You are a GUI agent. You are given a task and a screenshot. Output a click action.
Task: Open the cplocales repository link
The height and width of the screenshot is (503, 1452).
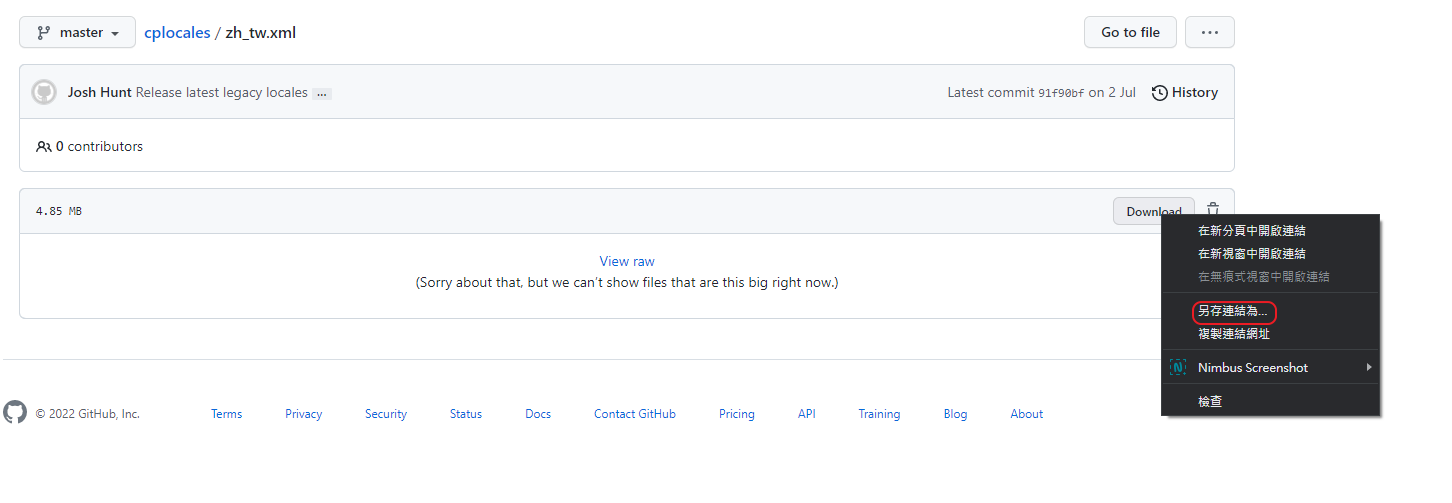click(177, 32)
